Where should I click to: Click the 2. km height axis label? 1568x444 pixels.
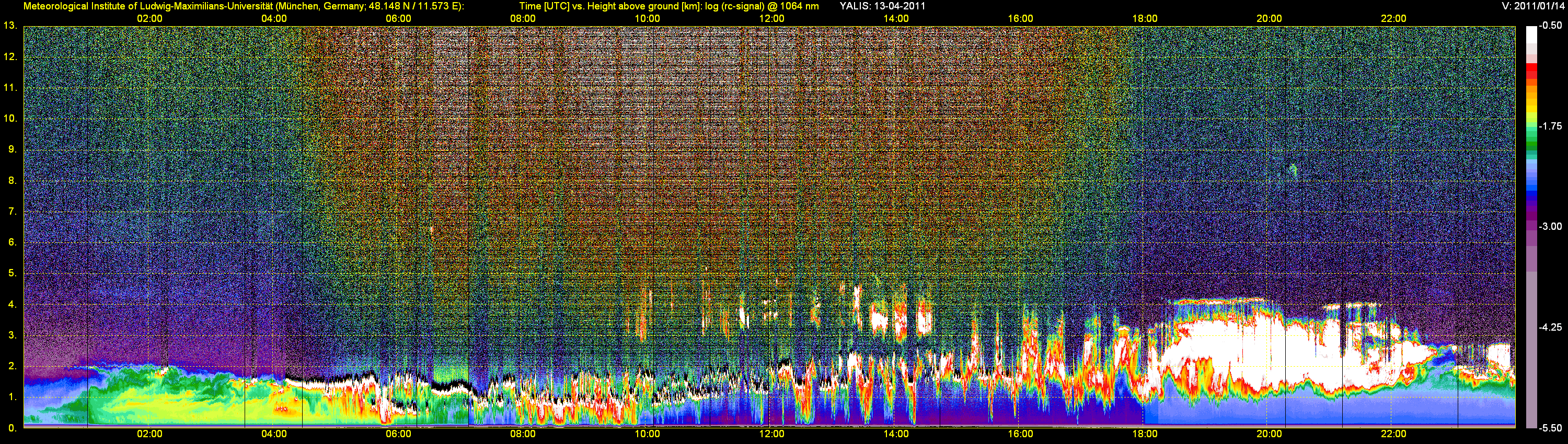click(13, 366)
